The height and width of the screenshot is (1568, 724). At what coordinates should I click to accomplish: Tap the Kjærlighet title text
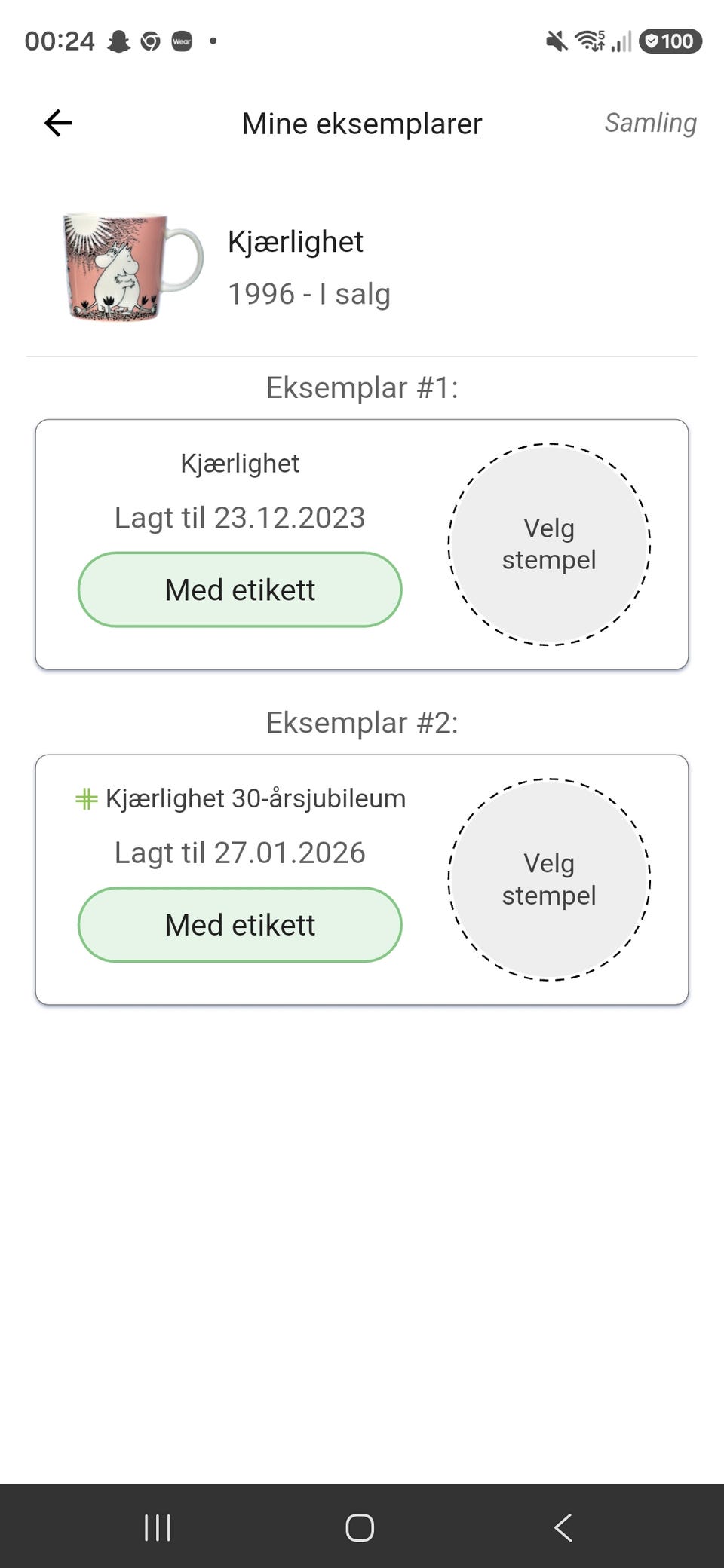click(x=296, y=242)
